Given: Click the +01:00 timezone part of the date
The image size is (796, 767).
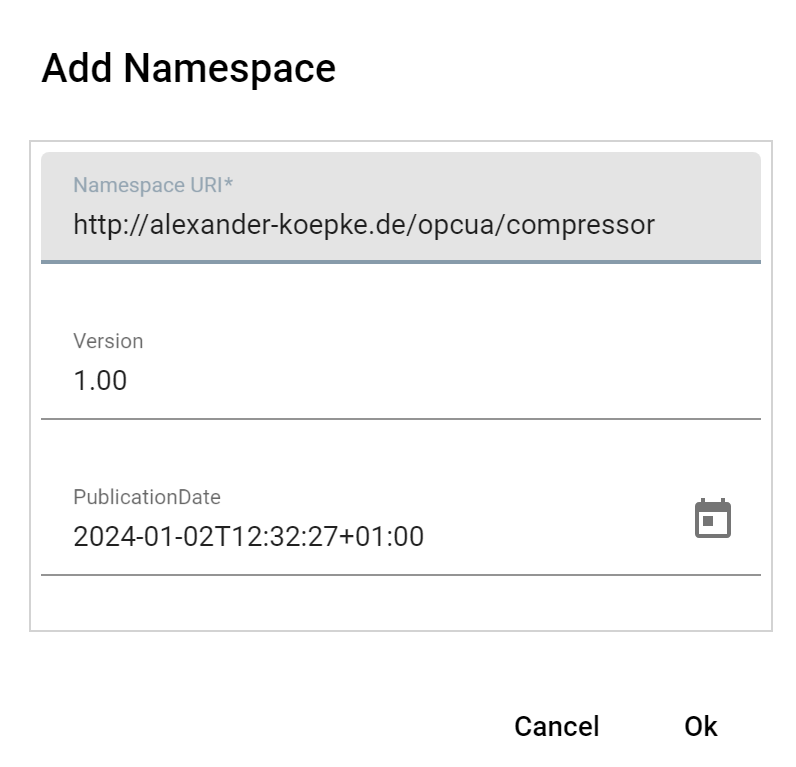Looking at the screenshot, I should [x=381, y=537].
